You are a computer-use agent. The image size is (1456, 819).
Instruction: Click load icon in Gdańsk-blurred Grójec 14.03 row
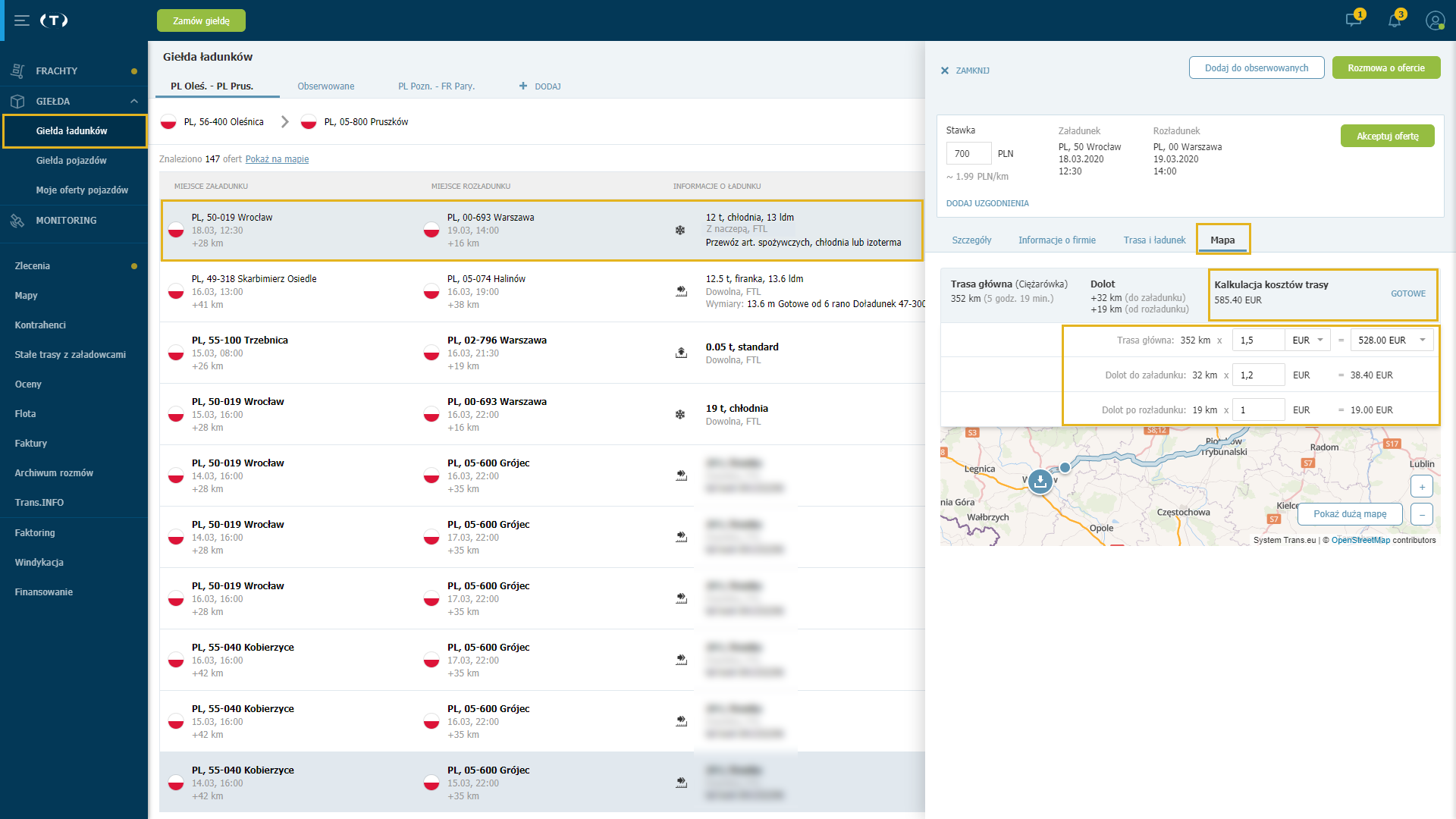[x=681, y=475]
